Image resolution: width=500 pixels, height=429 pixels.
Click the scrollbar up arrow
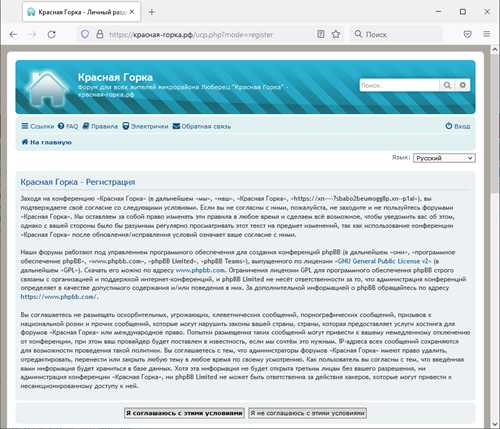point(495,50)
